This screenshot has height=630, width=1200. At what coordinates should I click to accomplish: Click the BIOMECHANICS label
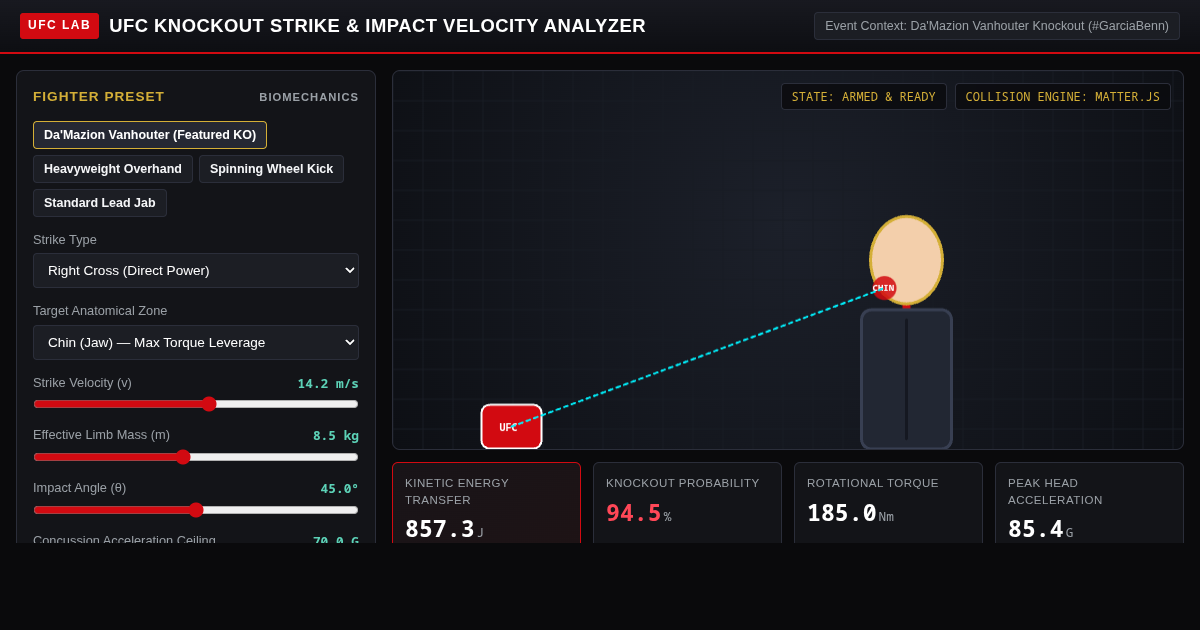point(309,97)
